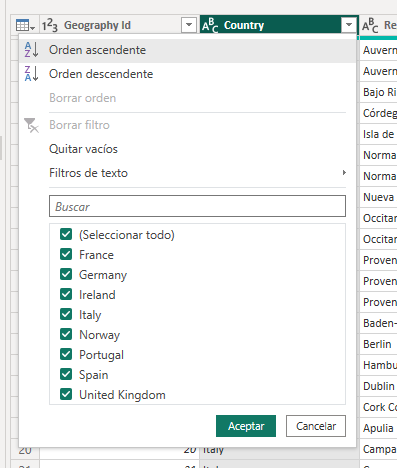397x468 pixels.
Task: Select Quitar vacíos
Action: click(x=187, y=149)
